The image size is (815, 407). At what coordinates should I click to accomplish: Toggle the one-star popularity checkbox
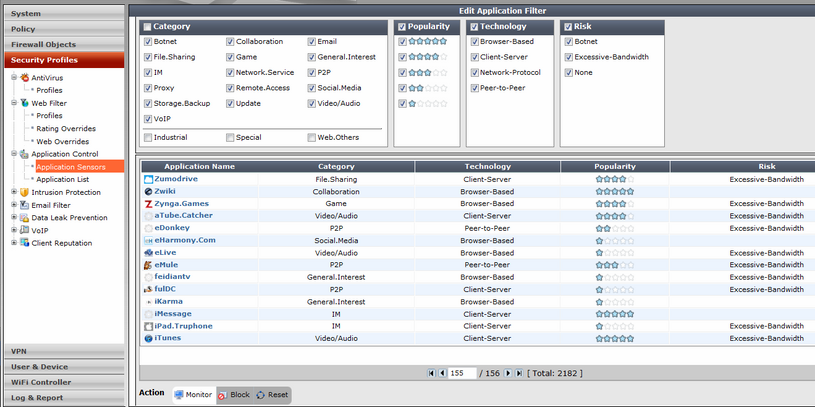pos(402,104)
